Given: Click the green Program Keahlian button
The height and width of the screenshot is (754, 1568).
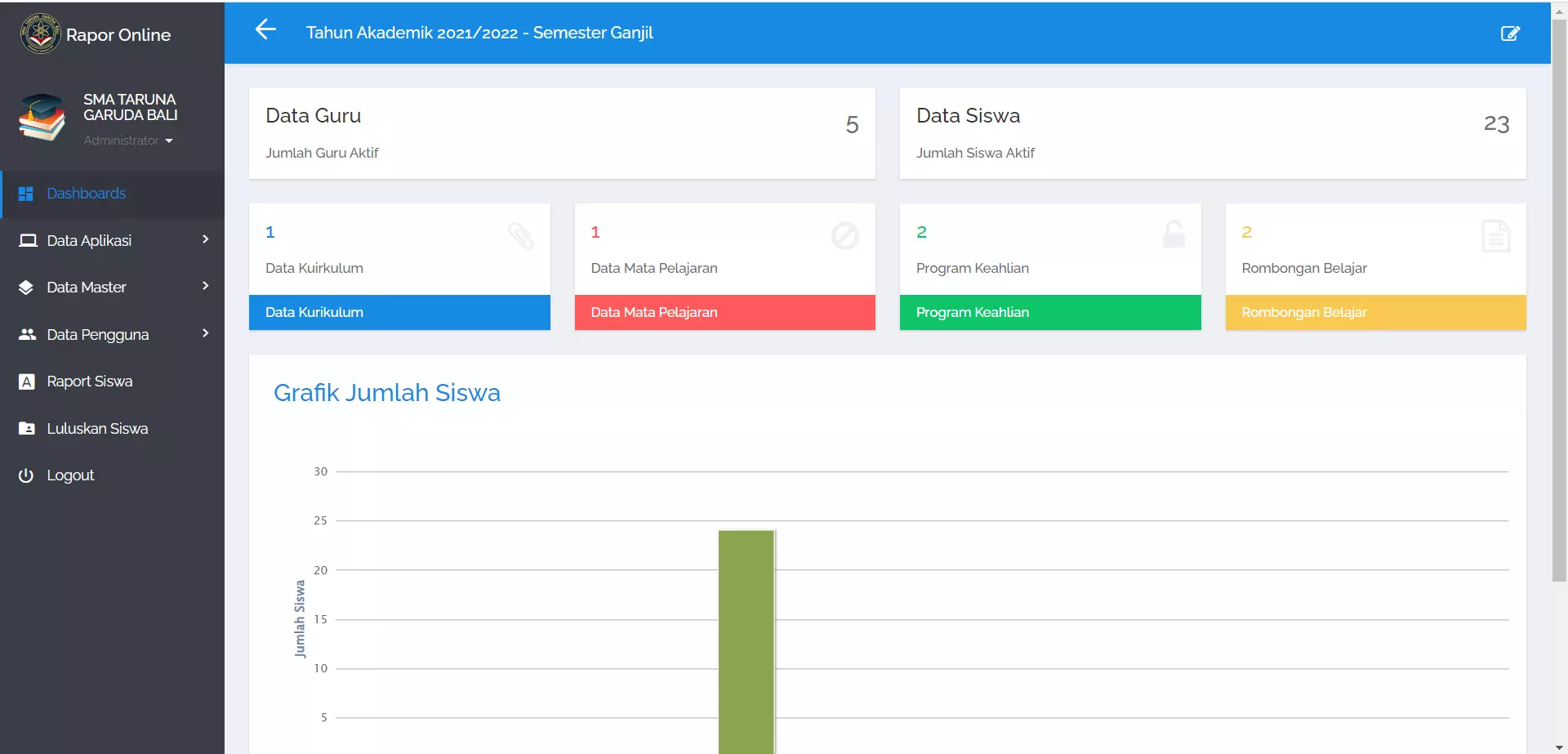Looking at the screenshot, I should click(x=1050, y=312).
